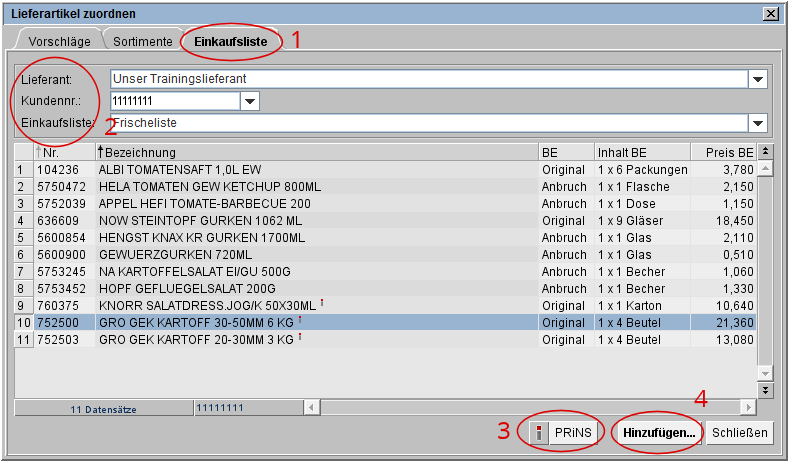Select the ALBI TOMATENSAFT 1,0L EW row
Image resolution: width=788 pixels, height=461 pixels.
tap(315, 170)
